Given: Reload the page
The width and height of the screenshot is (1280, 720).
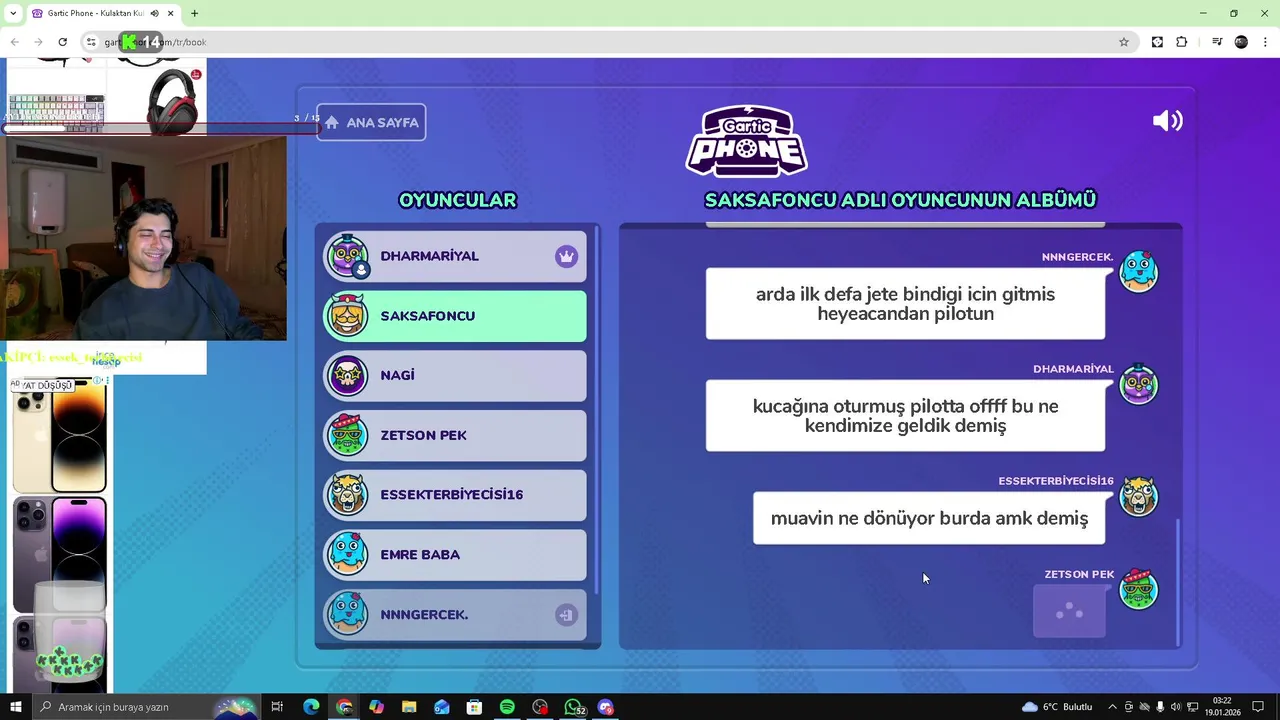Looking at the screenshot, I should [x=62, y=42].
